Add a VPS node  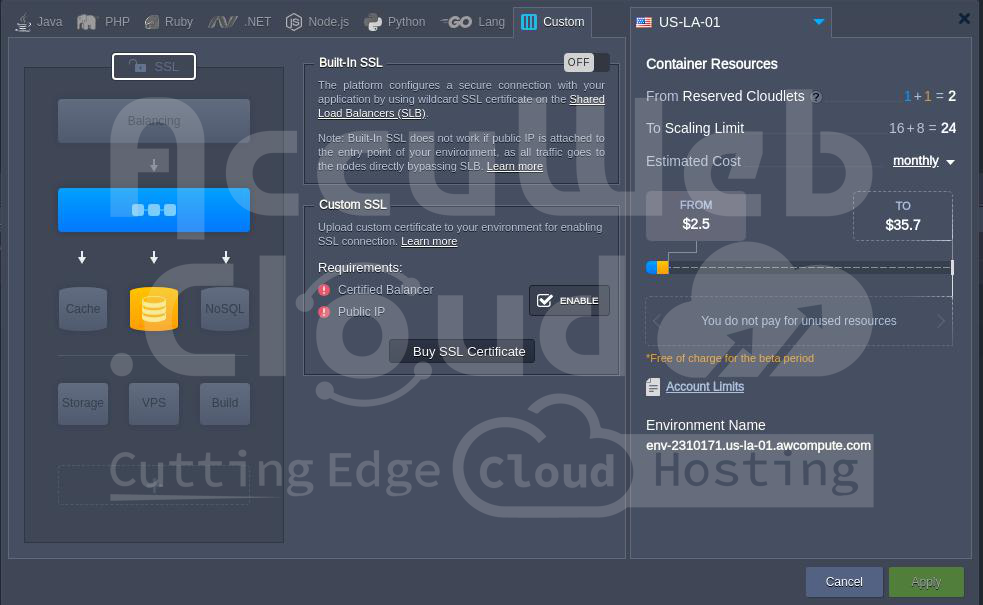[x=154, y=403]
